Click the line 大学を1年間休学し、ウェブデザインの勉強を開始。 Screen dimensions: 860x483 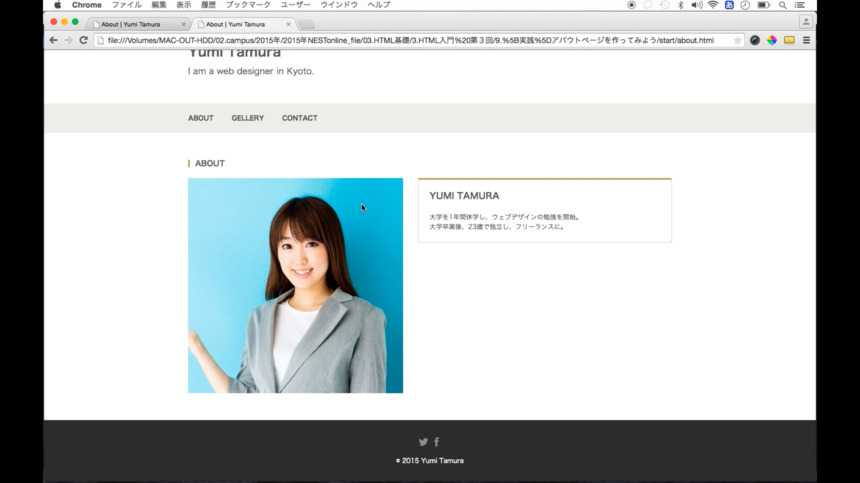(505, 217)
